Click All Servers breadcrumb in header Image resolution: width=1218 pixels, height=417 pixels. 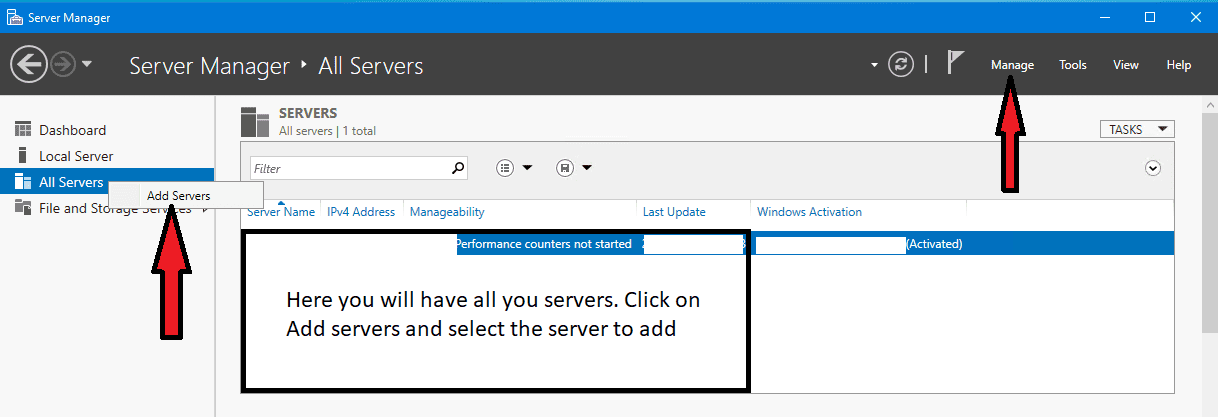(x=371, y=66)
